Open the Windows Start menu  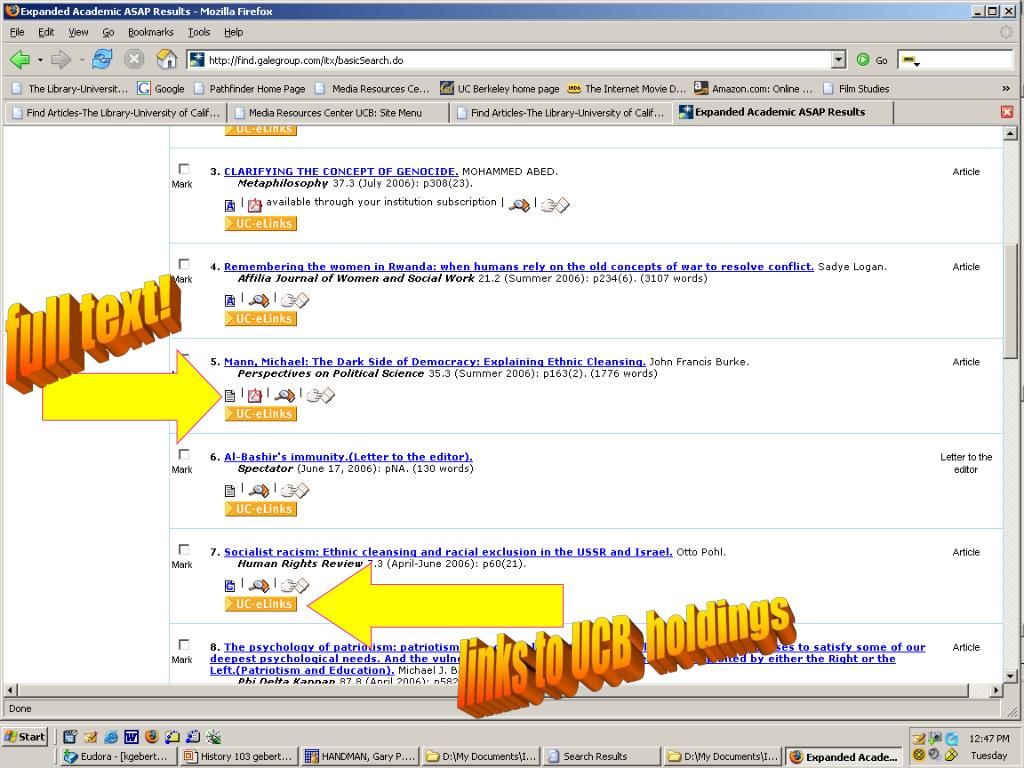[25, 737]
